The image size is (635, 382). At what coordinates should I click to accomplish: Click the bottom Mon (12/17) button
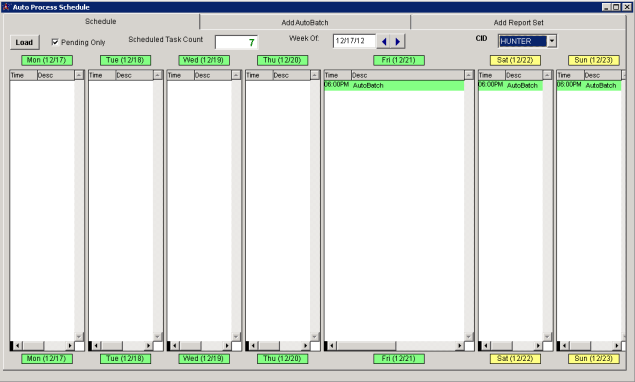pyautogui.click(x=47, y=359)
